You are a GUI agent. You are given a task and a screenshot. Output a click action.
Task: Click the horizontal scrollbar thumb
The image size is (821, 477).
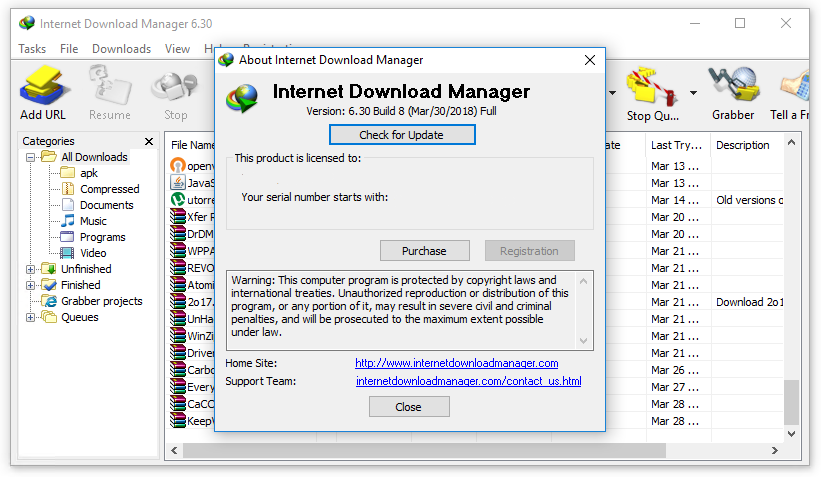point(424,450)
